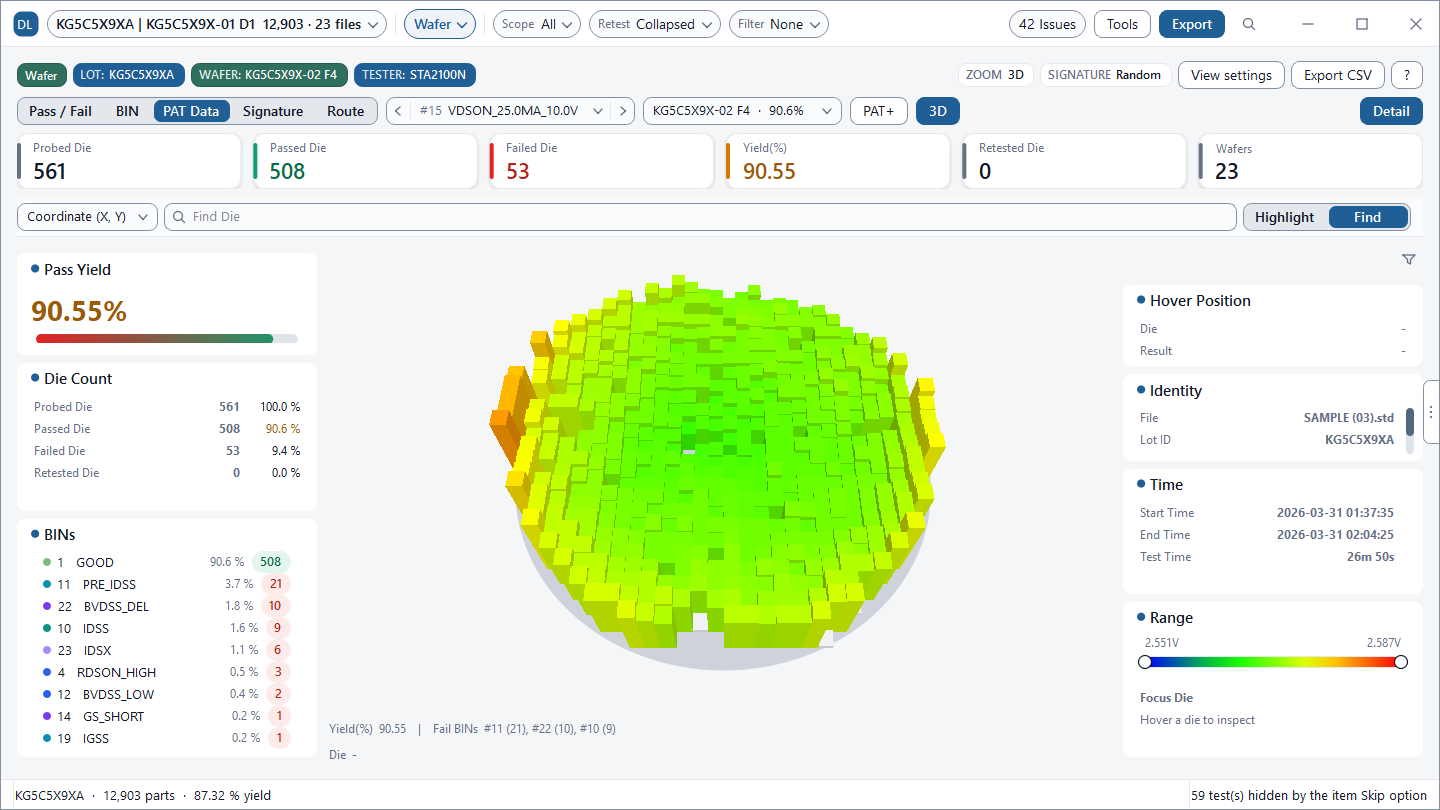Open the Tools button
This screenshot has height=810, width=1440.
click(x=1122, y=24)
